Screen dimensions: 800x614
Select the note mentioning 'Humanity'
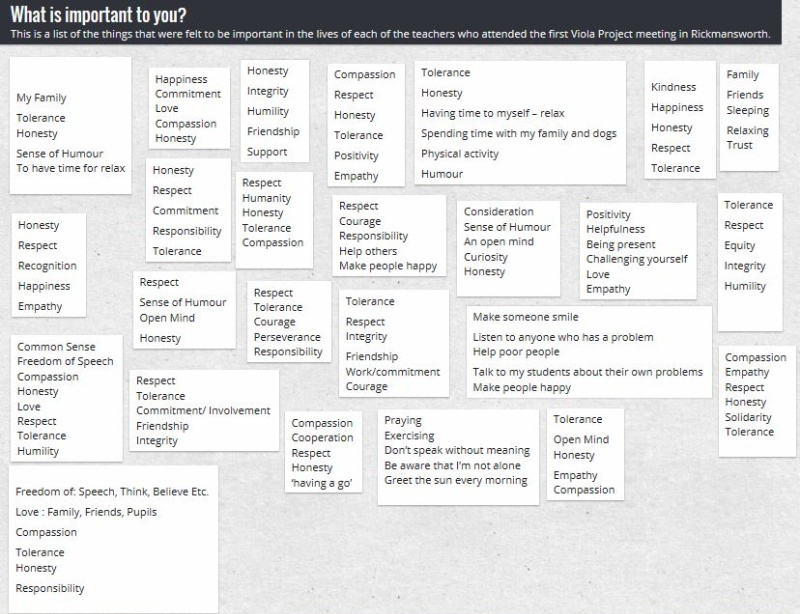point(274,220)
